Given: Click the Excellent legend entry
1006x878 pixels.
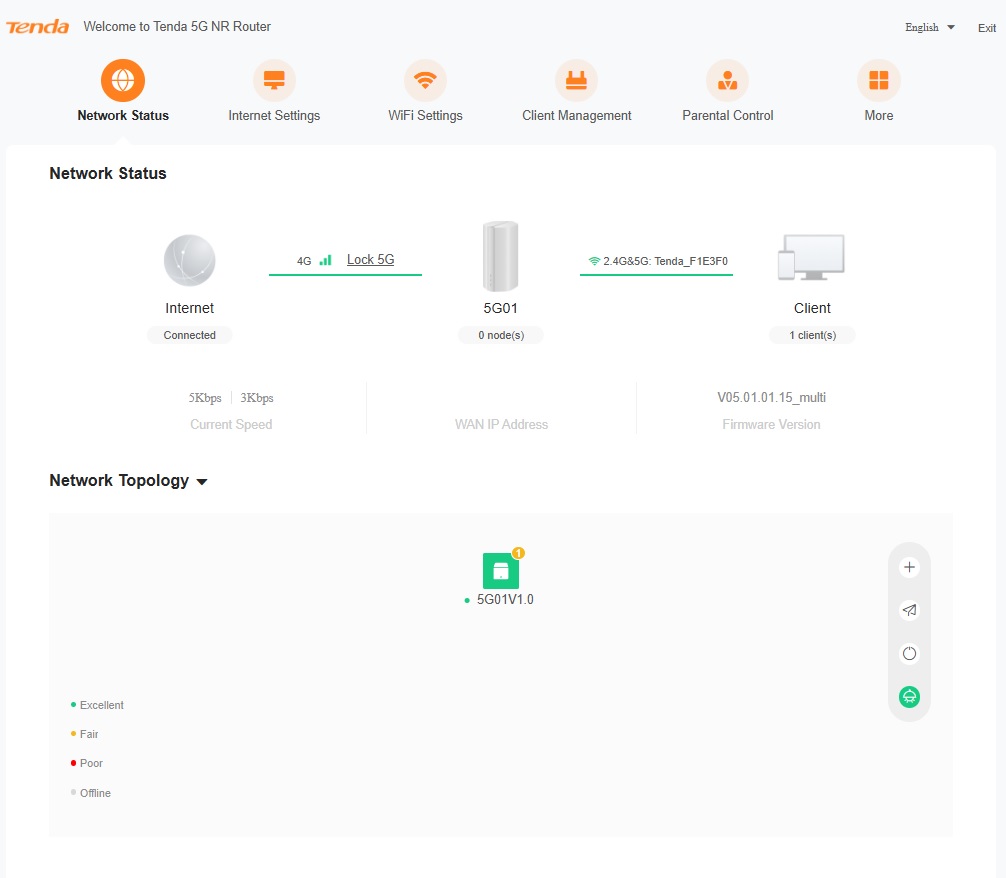Looking at the screenshot, I should tap(97, 705).
